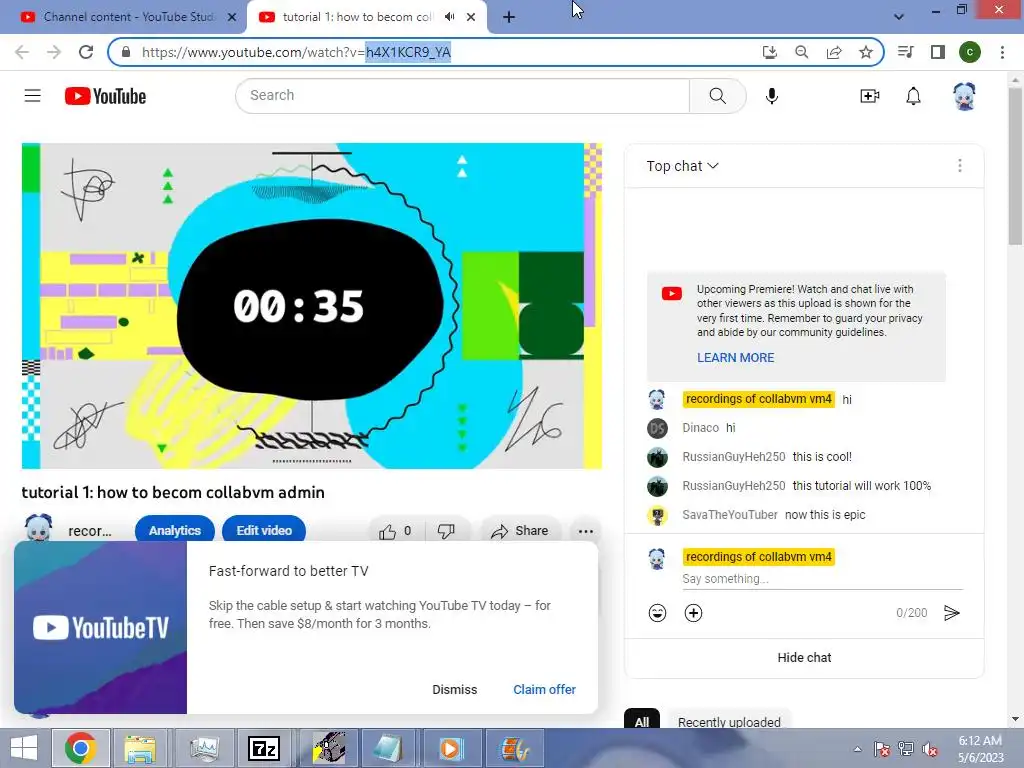This screenshot has height=768, width=1024.
Task: Go to YouTube home via logo
Action: [105, 96]
